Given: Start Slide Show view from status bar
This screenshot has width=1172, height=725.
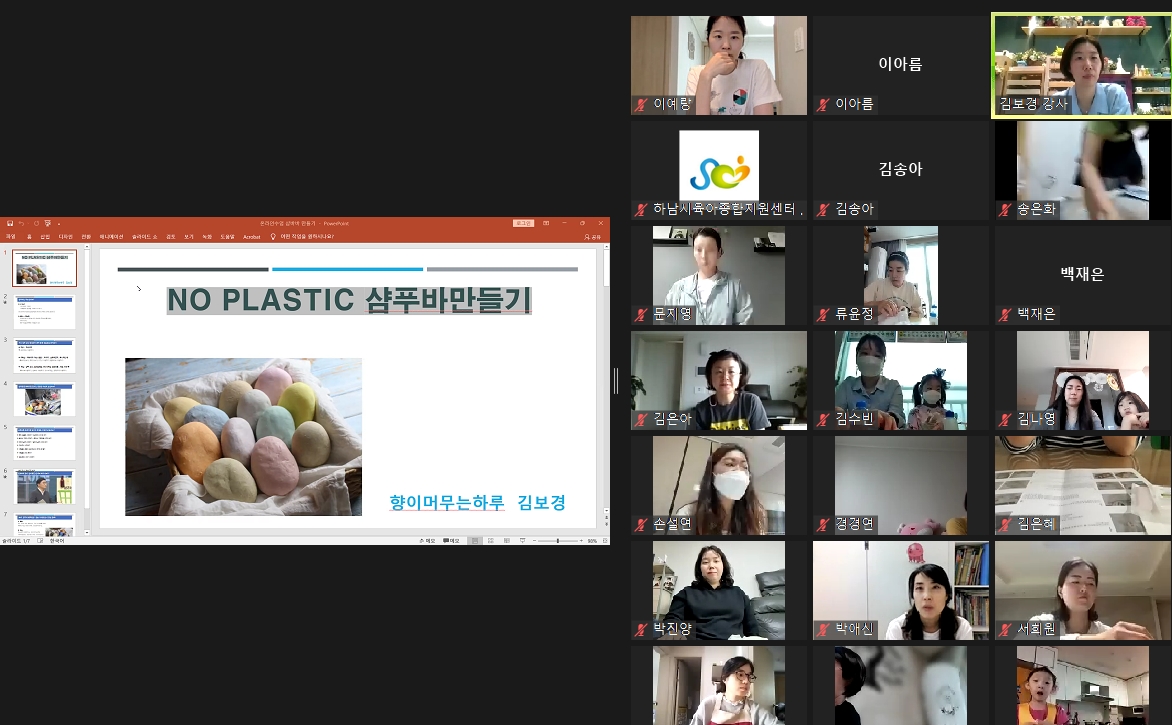Looking at the screenshot, I should point(522,540).
